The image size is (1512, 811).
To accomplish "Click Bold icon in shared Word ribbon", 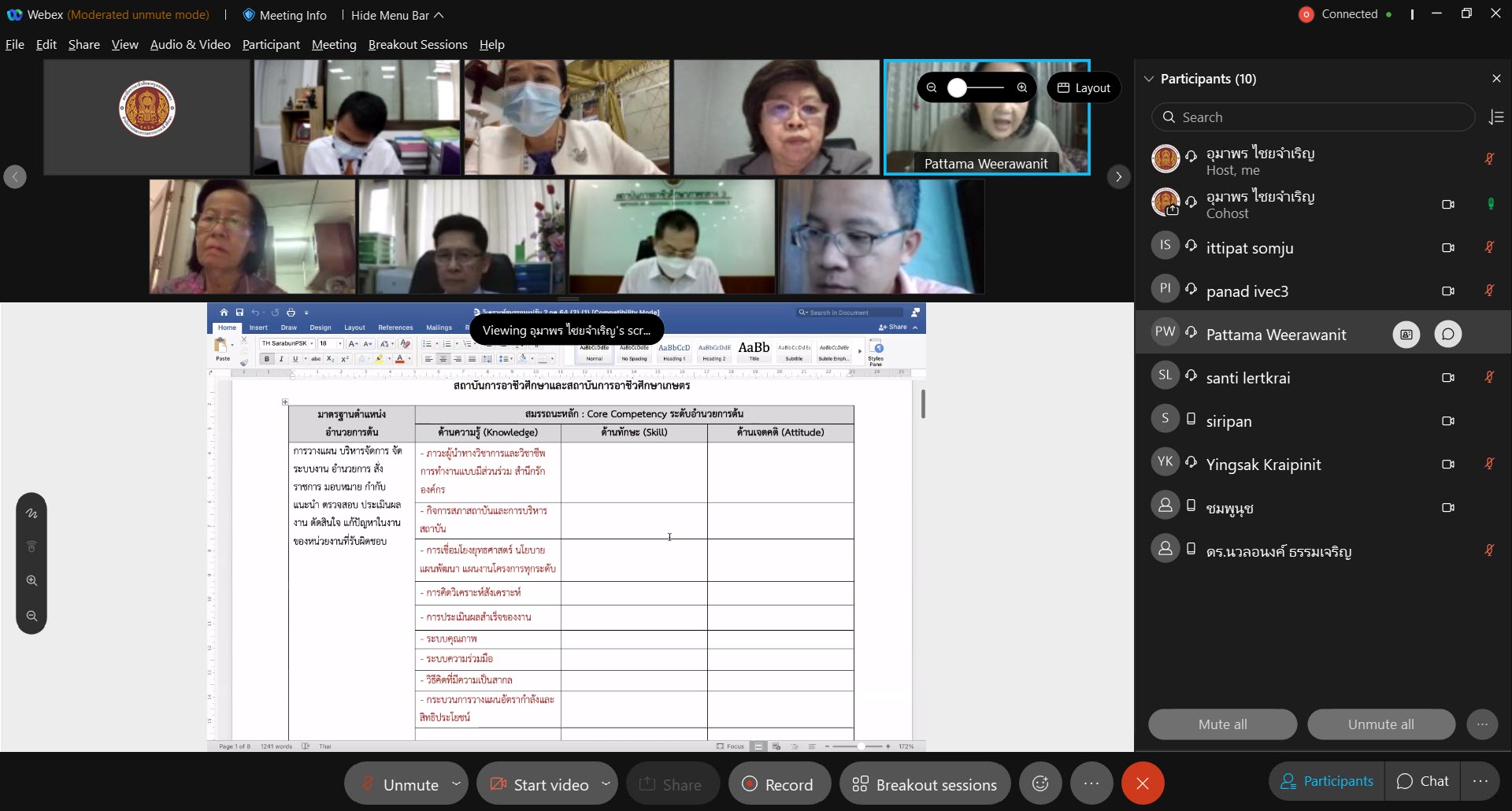I will [267, 359].
